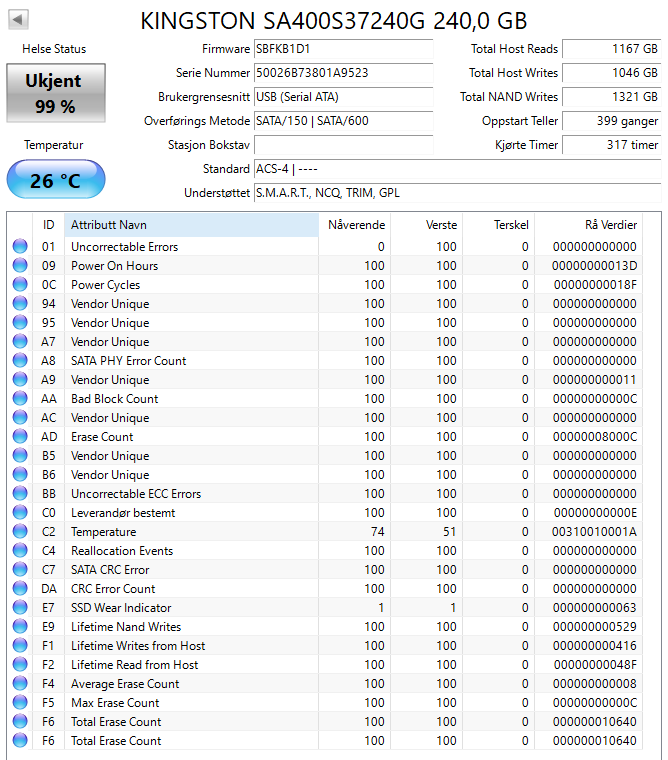668x760 pixels.
Task: Sort by the Nåverende column header
Action: [x=354, y=225]
